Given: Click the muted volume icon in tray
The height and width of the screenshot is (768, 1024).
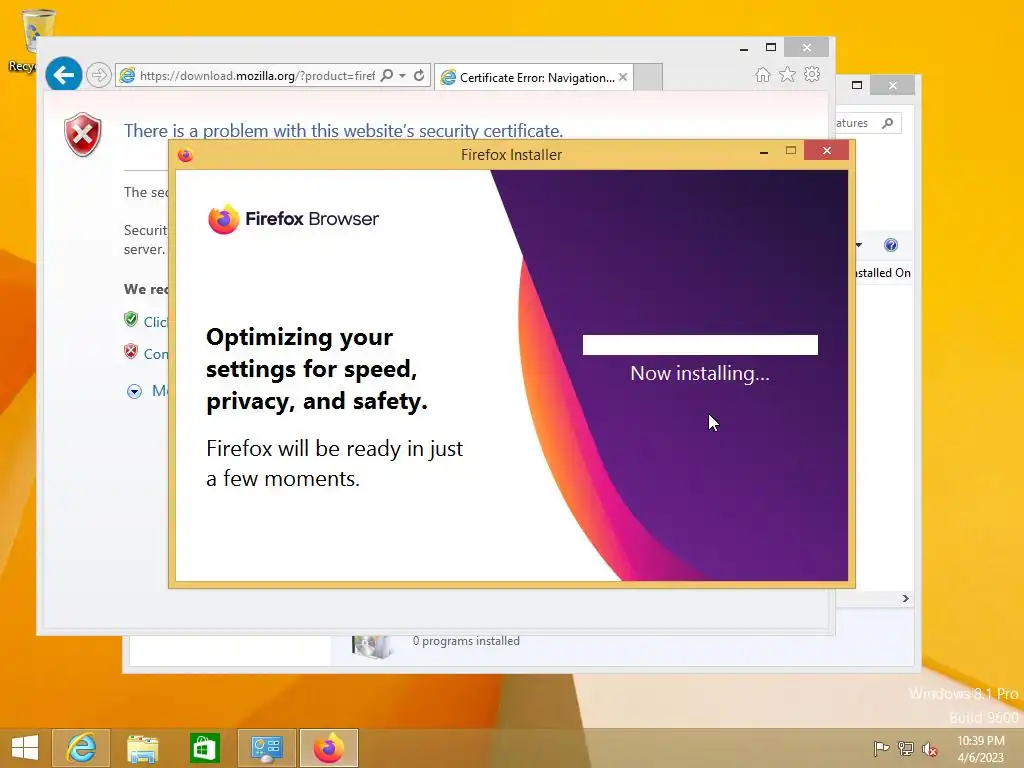Looking at the screenshot, I should coord(930,748).
